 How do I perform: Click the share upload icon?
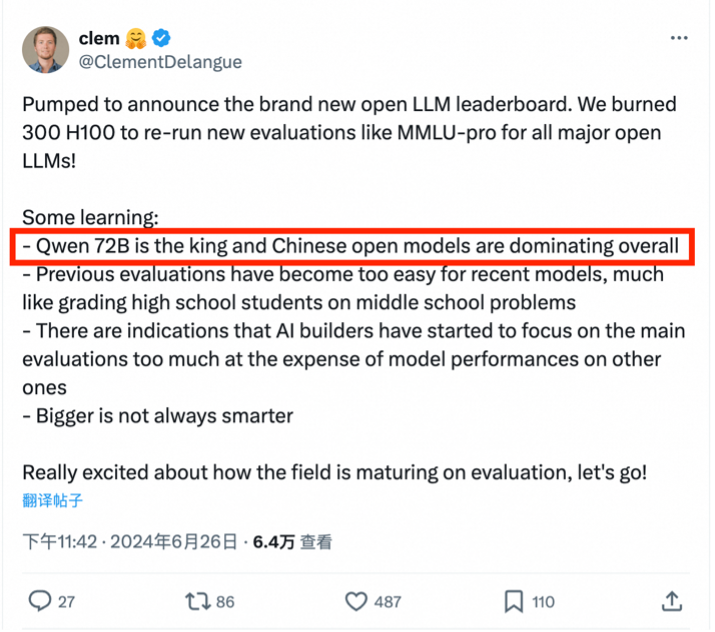click(x=672, y=600)
